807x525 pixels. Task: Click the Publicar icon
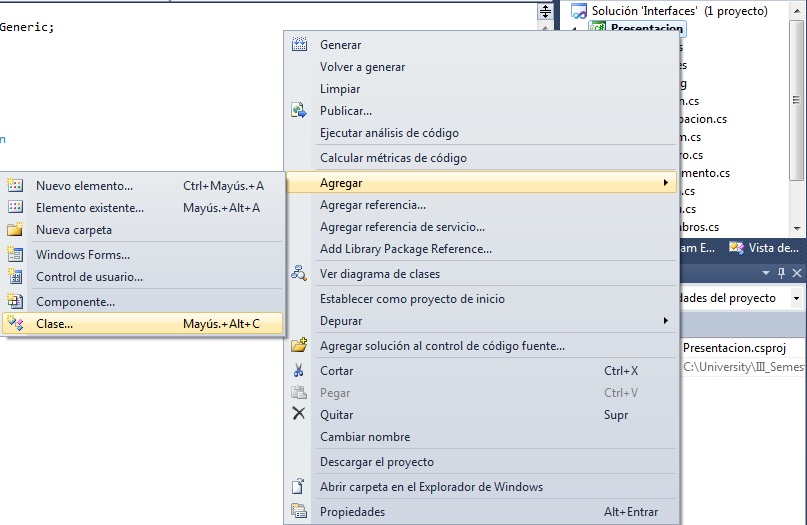(298, 111)
